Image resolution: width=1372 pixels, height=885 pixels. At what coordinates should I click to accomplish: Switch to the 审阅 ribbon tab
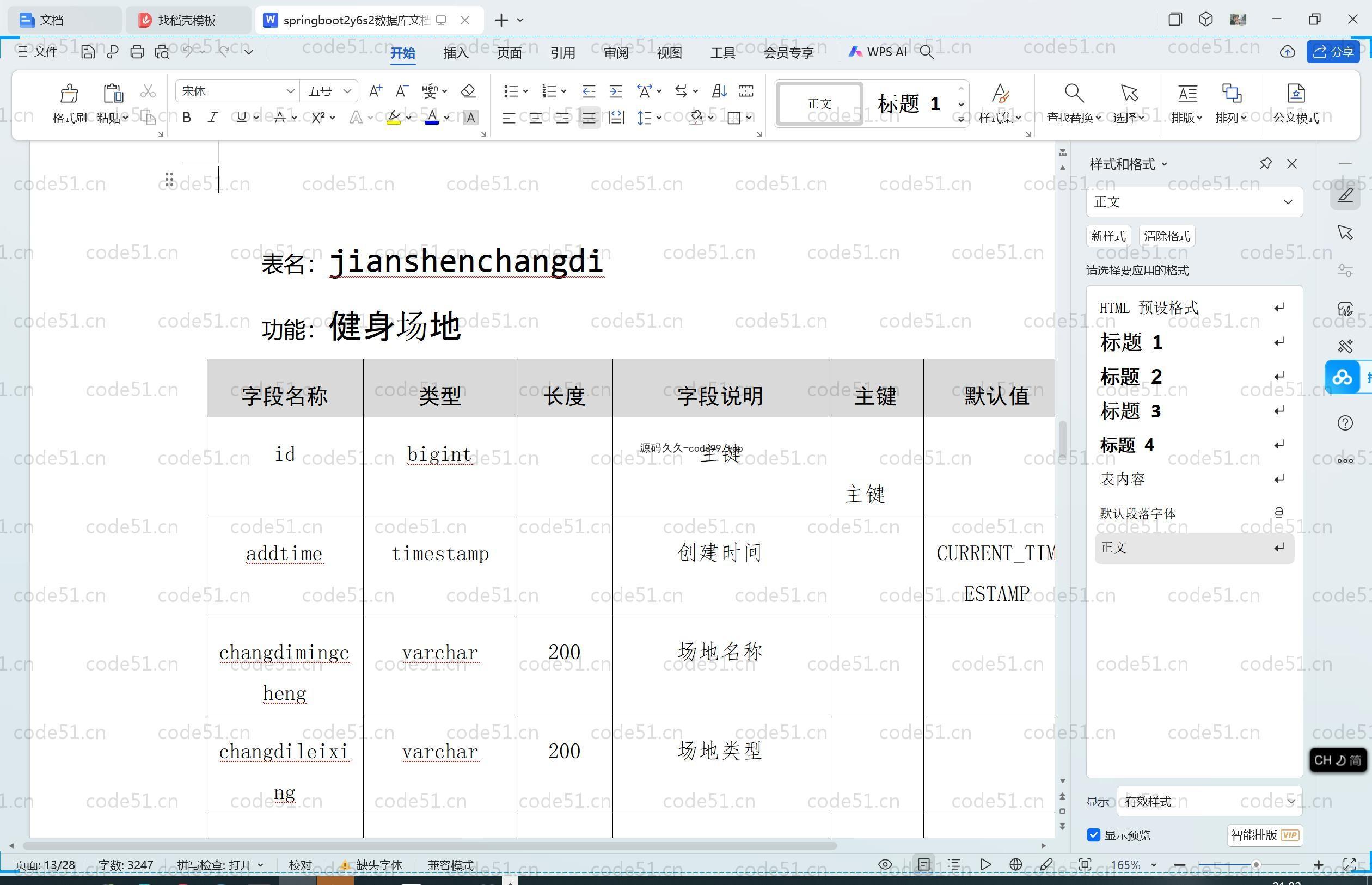(x=616, y=52)
